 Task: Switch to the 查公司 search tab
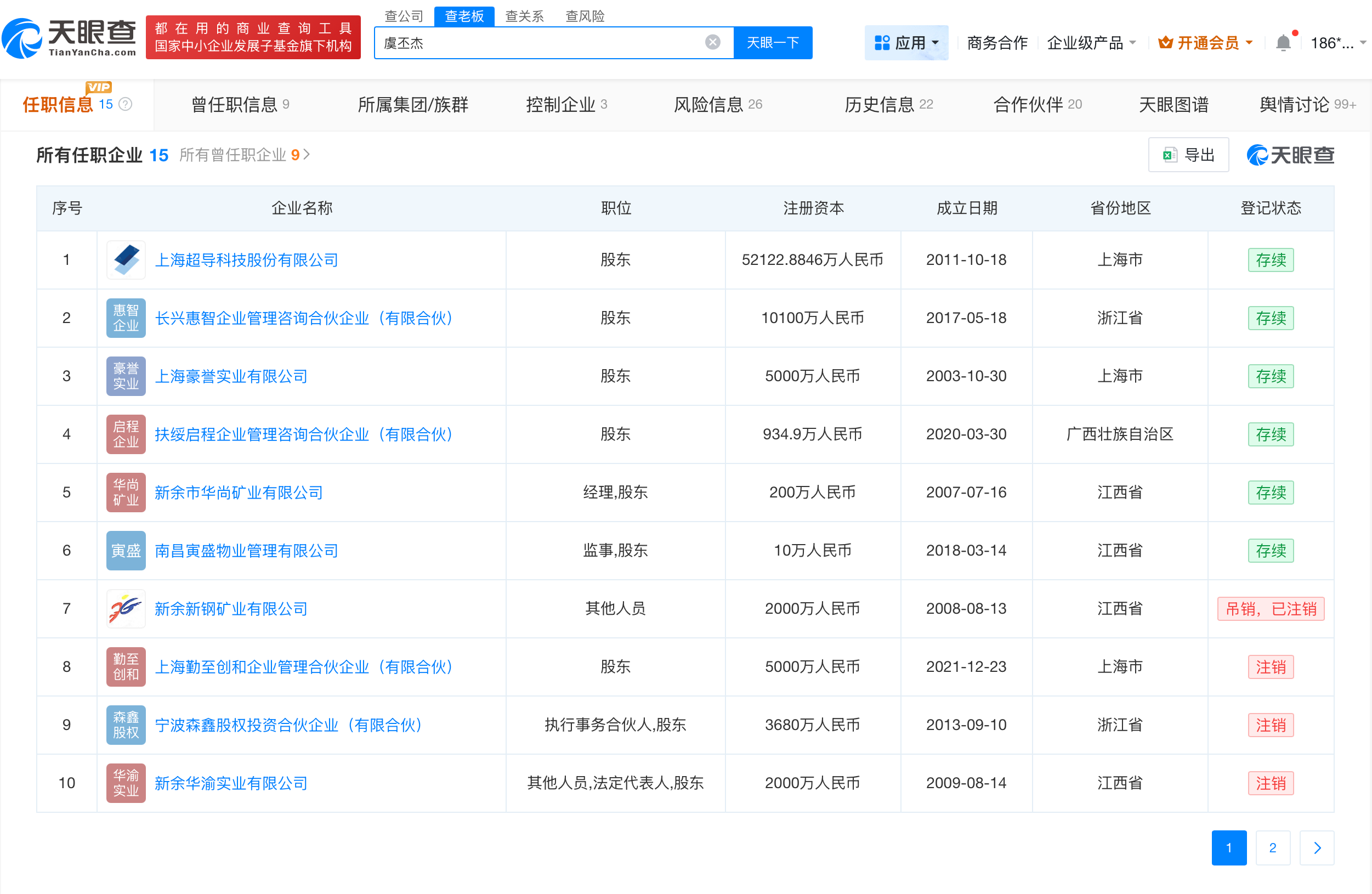point(404,16)
